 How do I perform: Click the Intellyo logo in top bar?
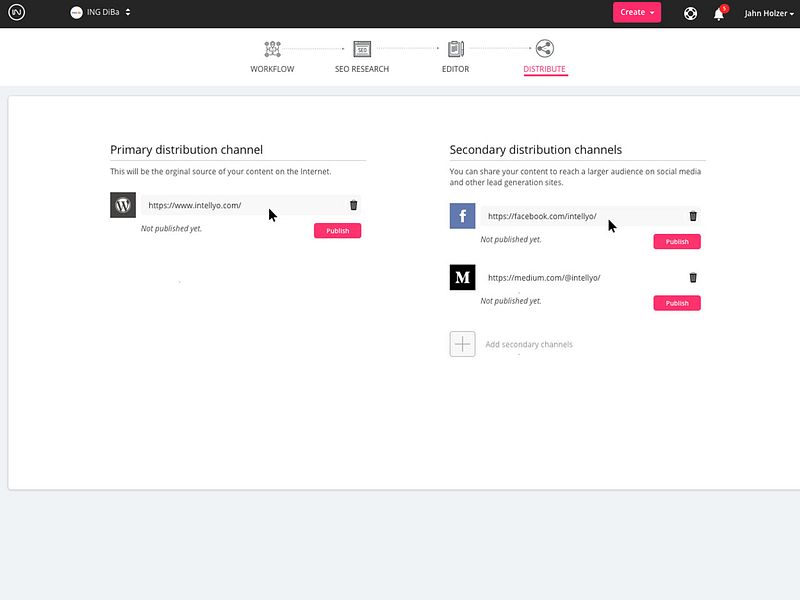[16, 12]
